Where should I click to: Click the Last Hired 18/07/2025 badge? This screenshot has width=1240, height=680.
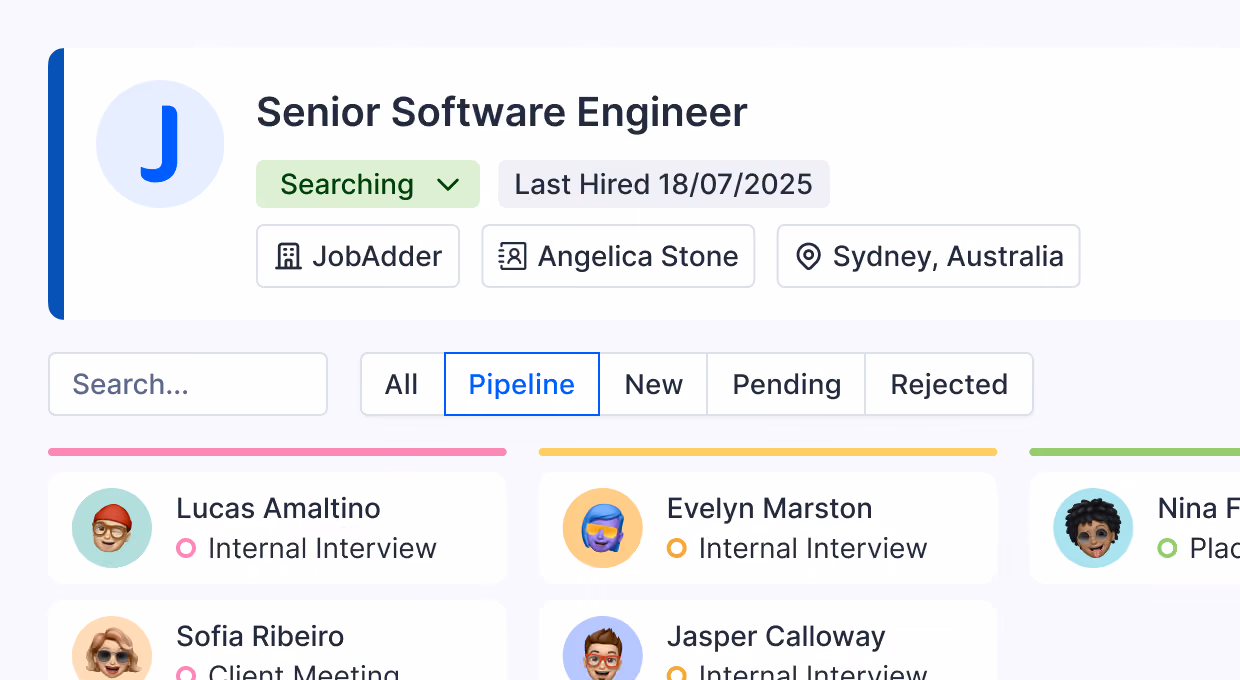664,184
